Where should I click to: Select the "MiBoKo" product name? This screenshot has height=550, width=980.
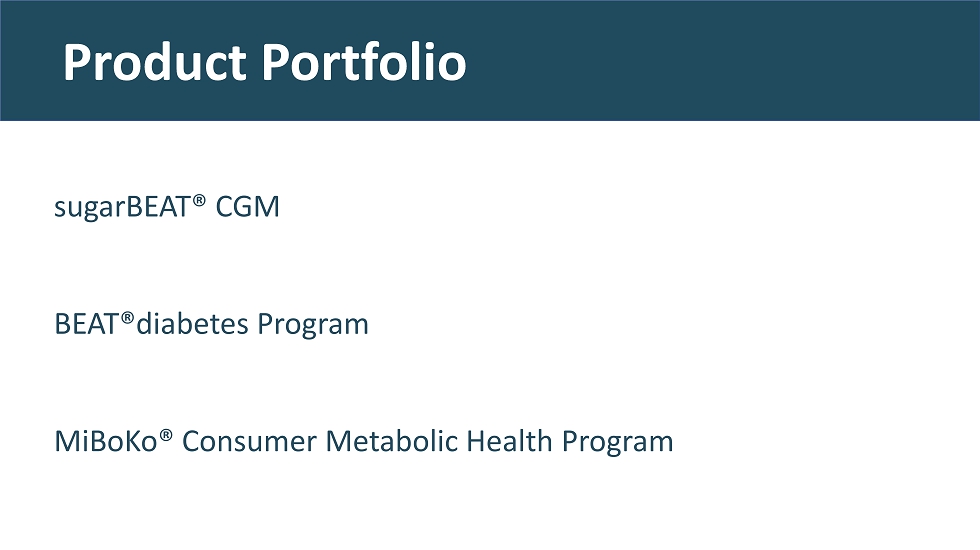[106, 441]
